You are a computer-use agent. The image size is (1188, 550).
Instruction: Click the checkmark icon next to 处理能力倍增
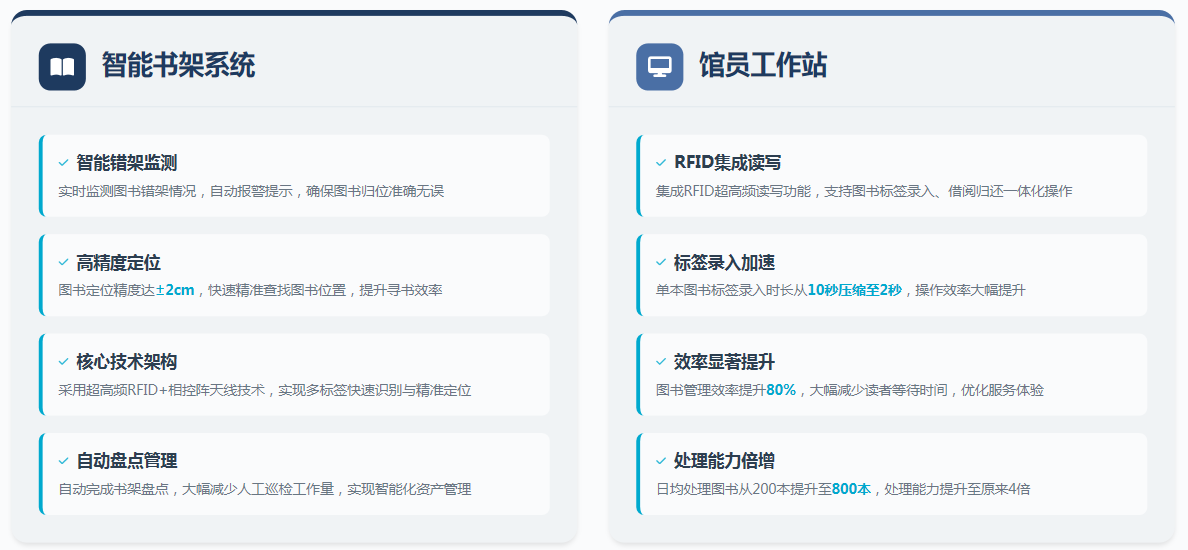pyautogui.click(x=660, y=461)
